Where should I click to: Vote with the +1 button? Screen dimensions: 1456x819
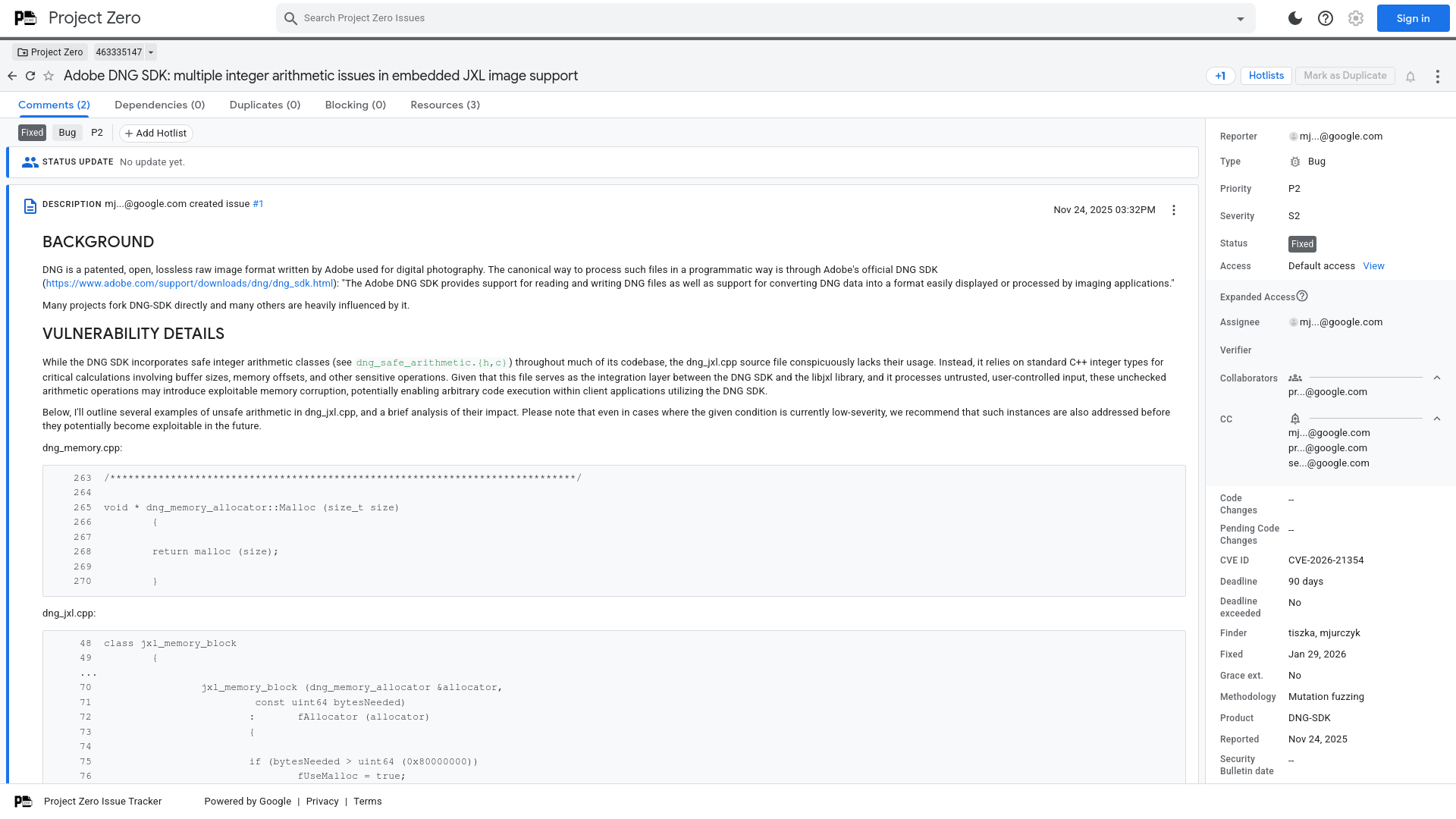1220,77
